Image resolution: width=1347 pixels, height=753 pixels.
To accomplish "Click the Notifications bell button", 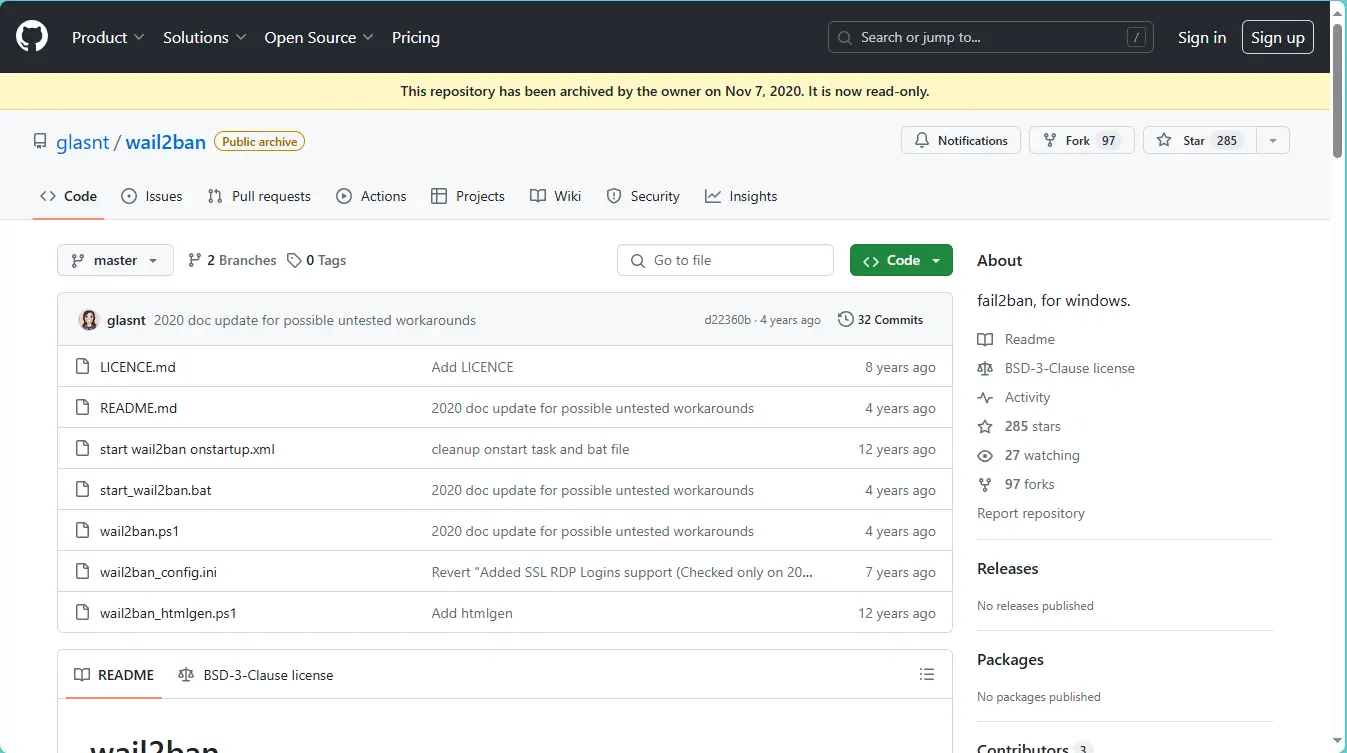I will [x=960, y=141].
